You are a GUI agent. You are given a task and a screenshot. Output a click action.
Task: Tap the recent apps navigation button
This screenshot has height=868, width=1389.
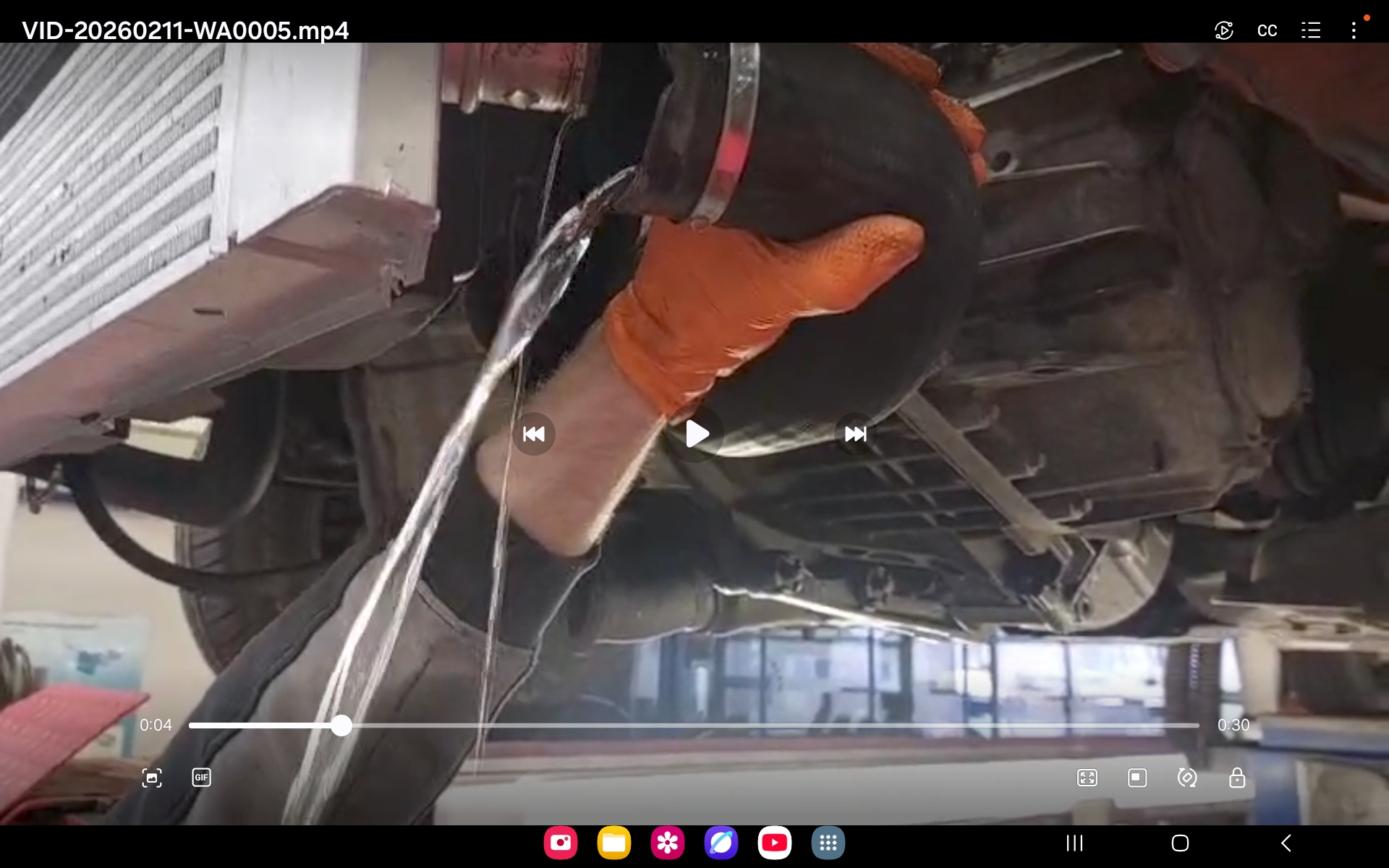point(1074,843)
